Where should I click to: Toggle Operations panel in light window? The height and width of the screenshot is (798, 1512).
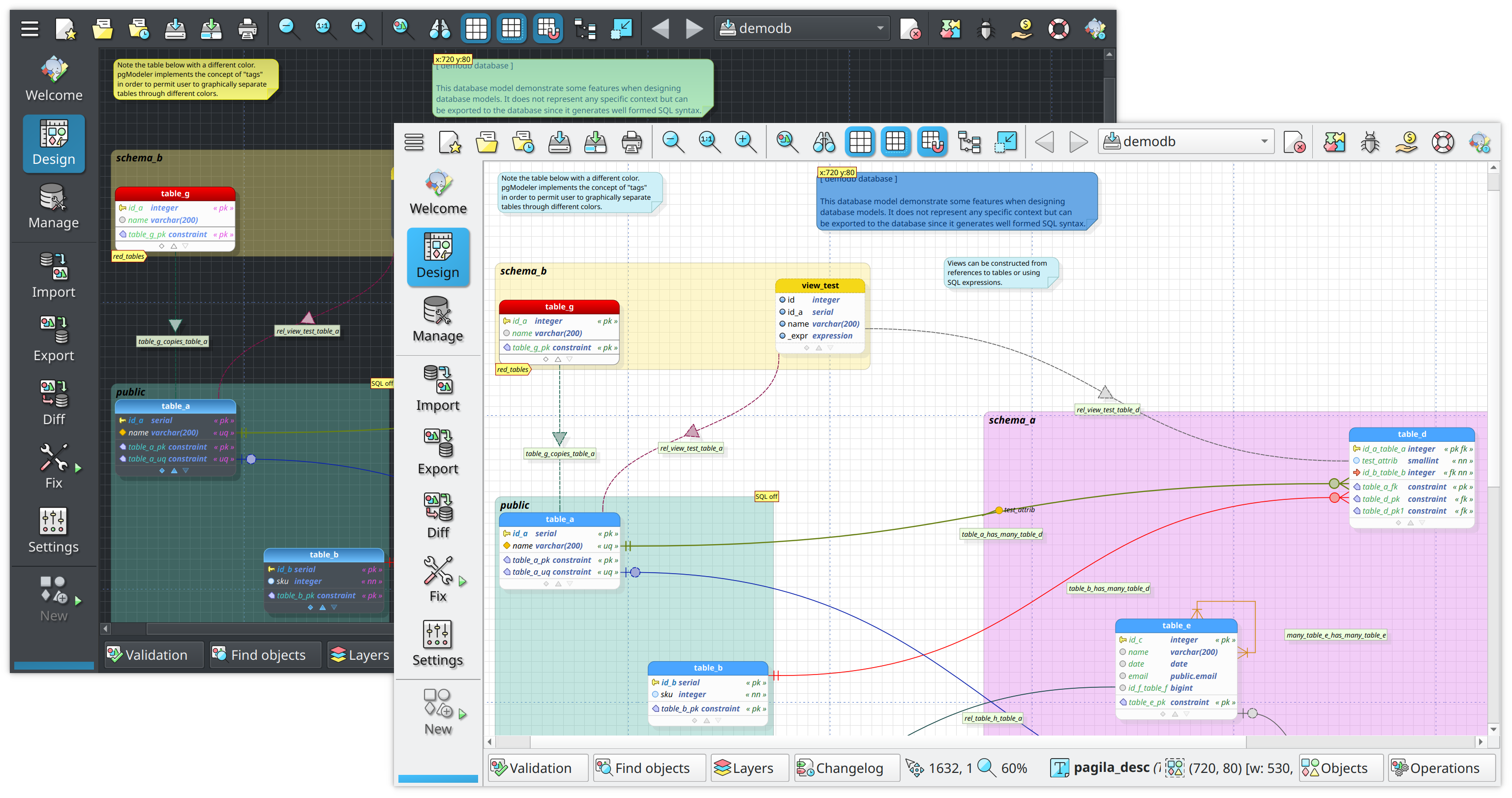coord(1442,768)
